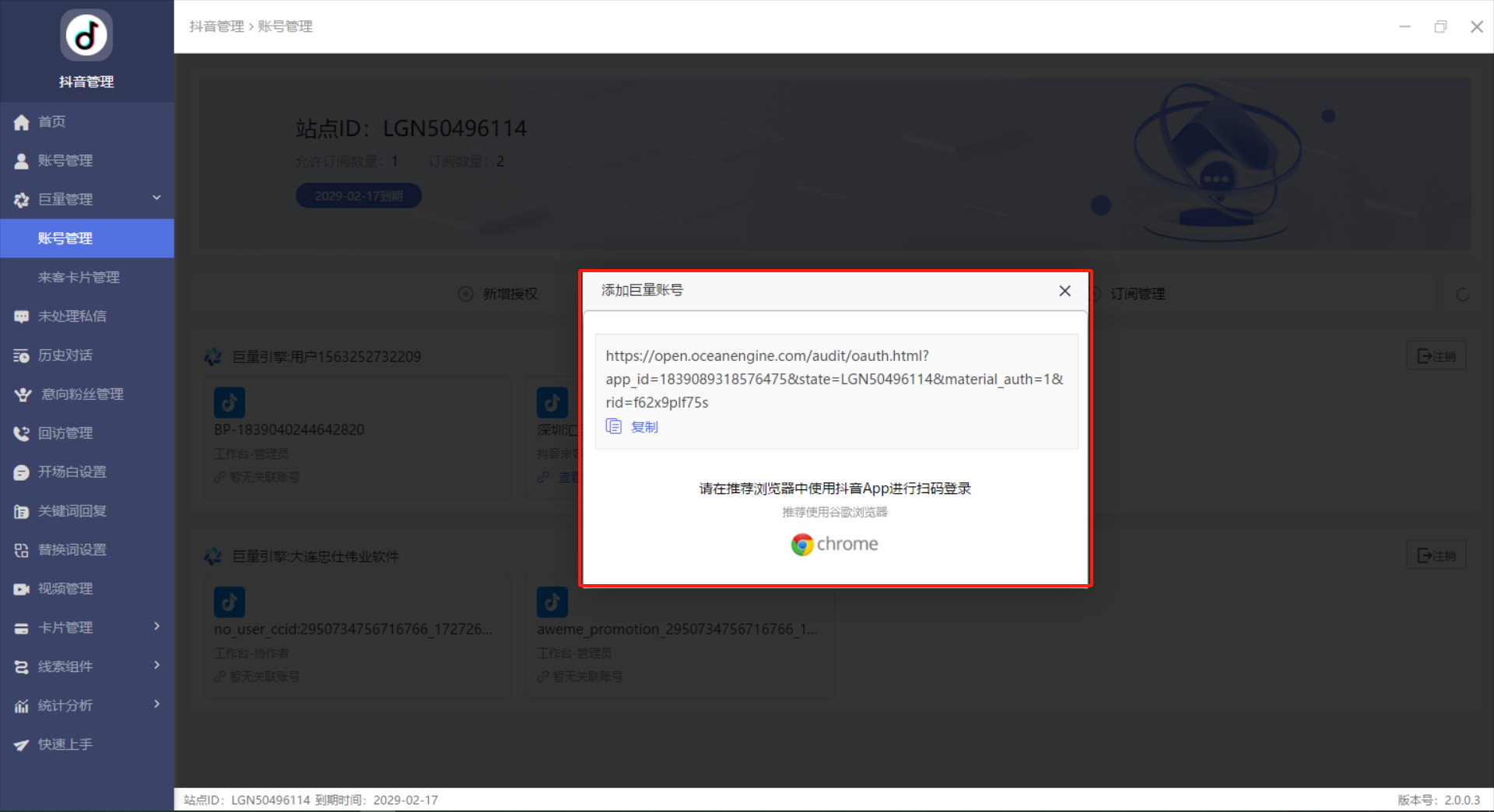1494x812 pixels.
Task: Click the Chrome browser logo
Action: tap(802, 544)
